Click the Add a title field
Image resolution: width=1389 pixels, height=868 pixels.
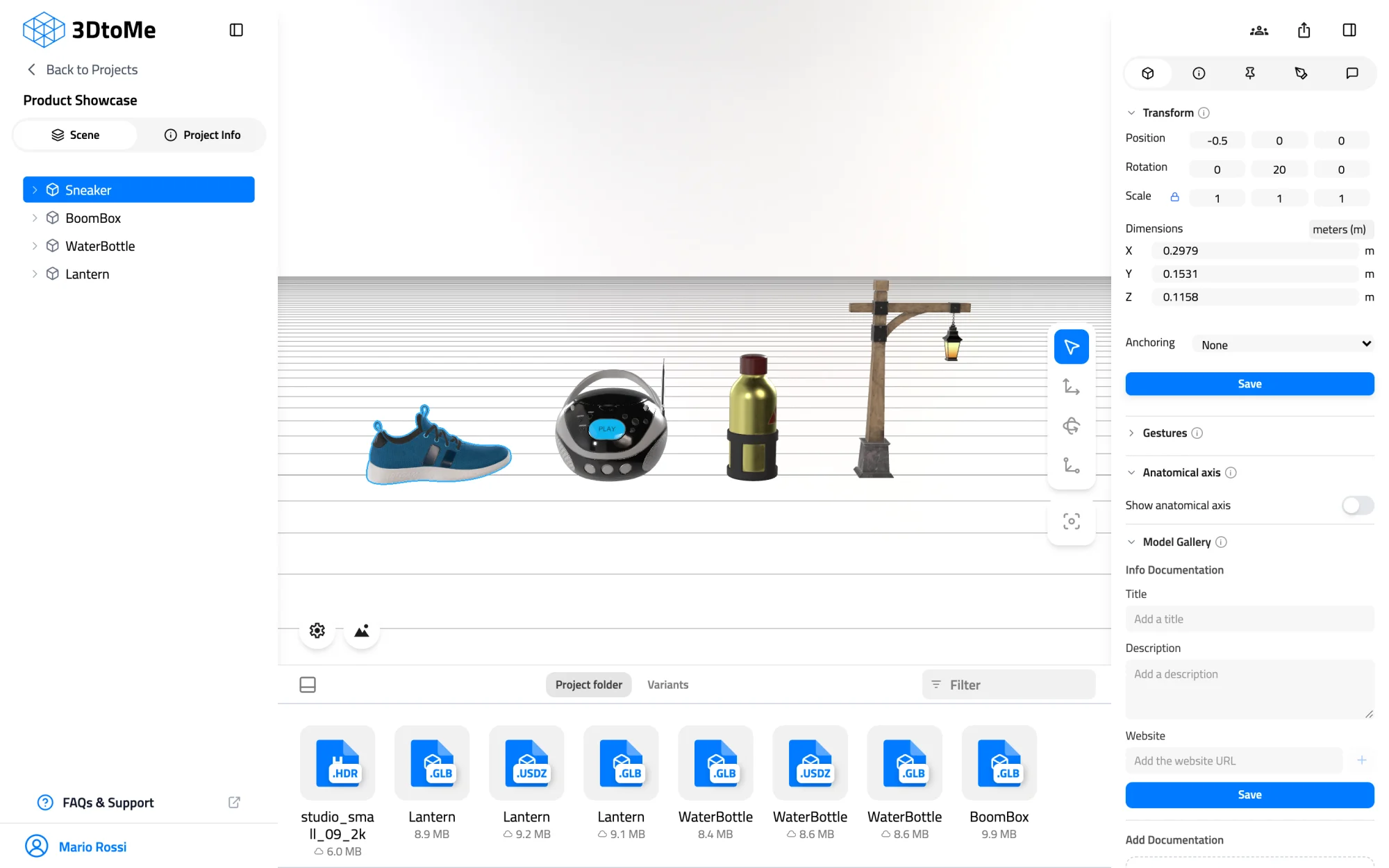(1249, 619)
